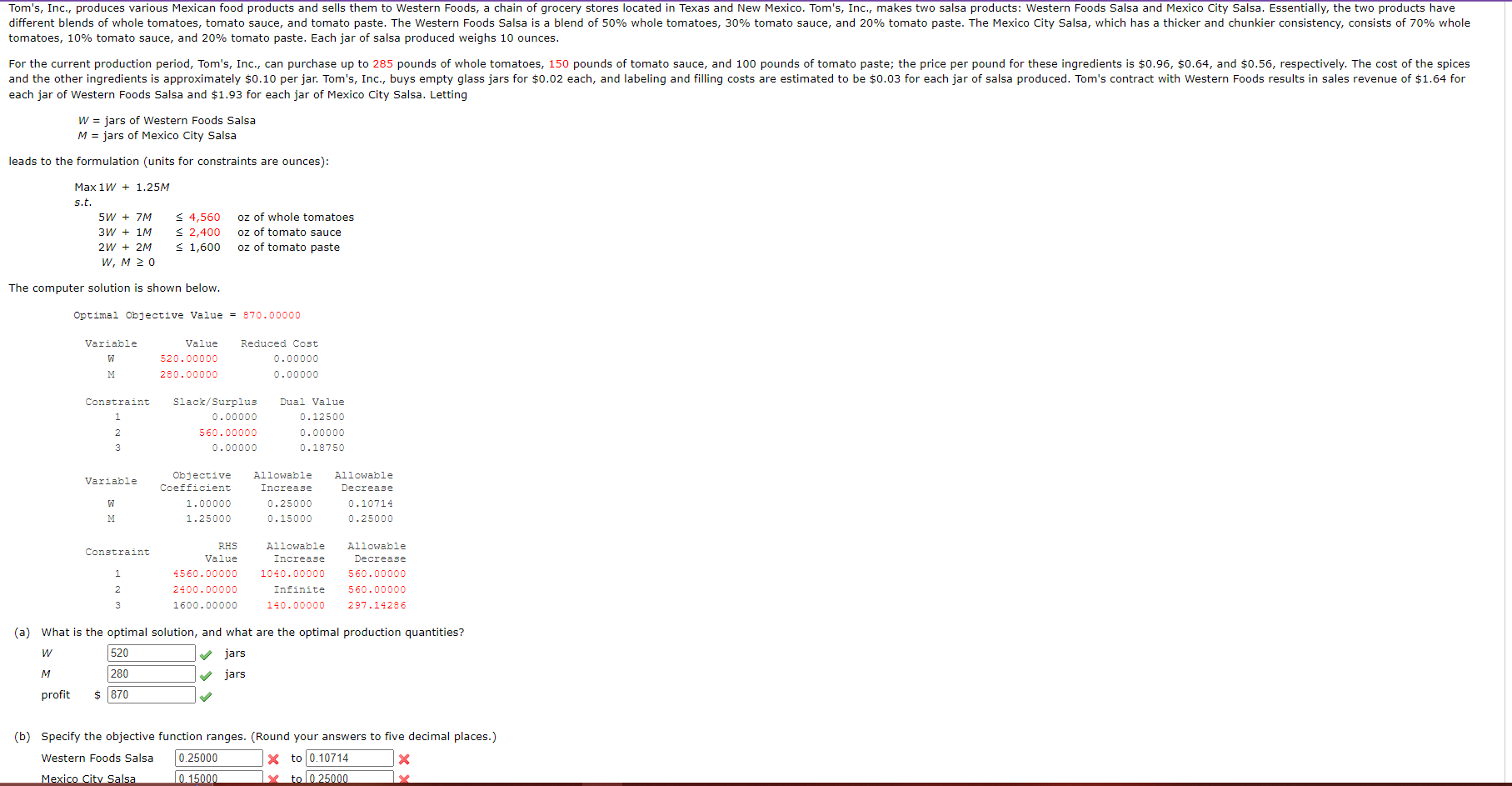Click objective coefficient 1.00000 in the W row

click(208, 504)
